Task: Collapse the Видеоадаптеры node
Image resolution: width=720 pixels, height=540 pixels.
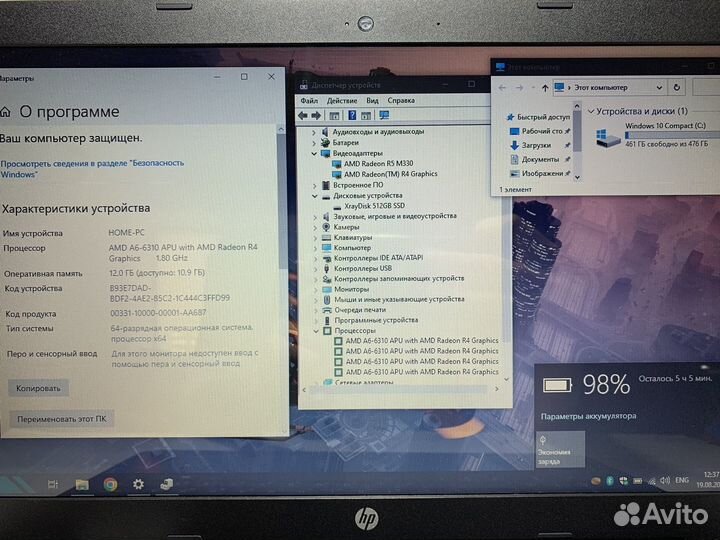Action: (314, 153)
